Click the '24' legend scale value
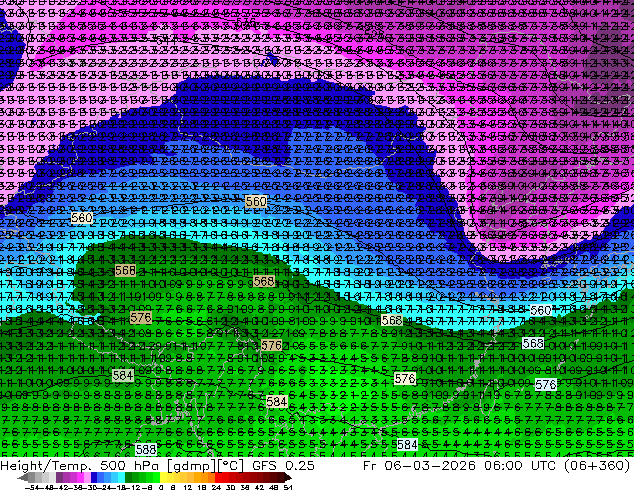The image size is (634, 490). tap(216, 487)
